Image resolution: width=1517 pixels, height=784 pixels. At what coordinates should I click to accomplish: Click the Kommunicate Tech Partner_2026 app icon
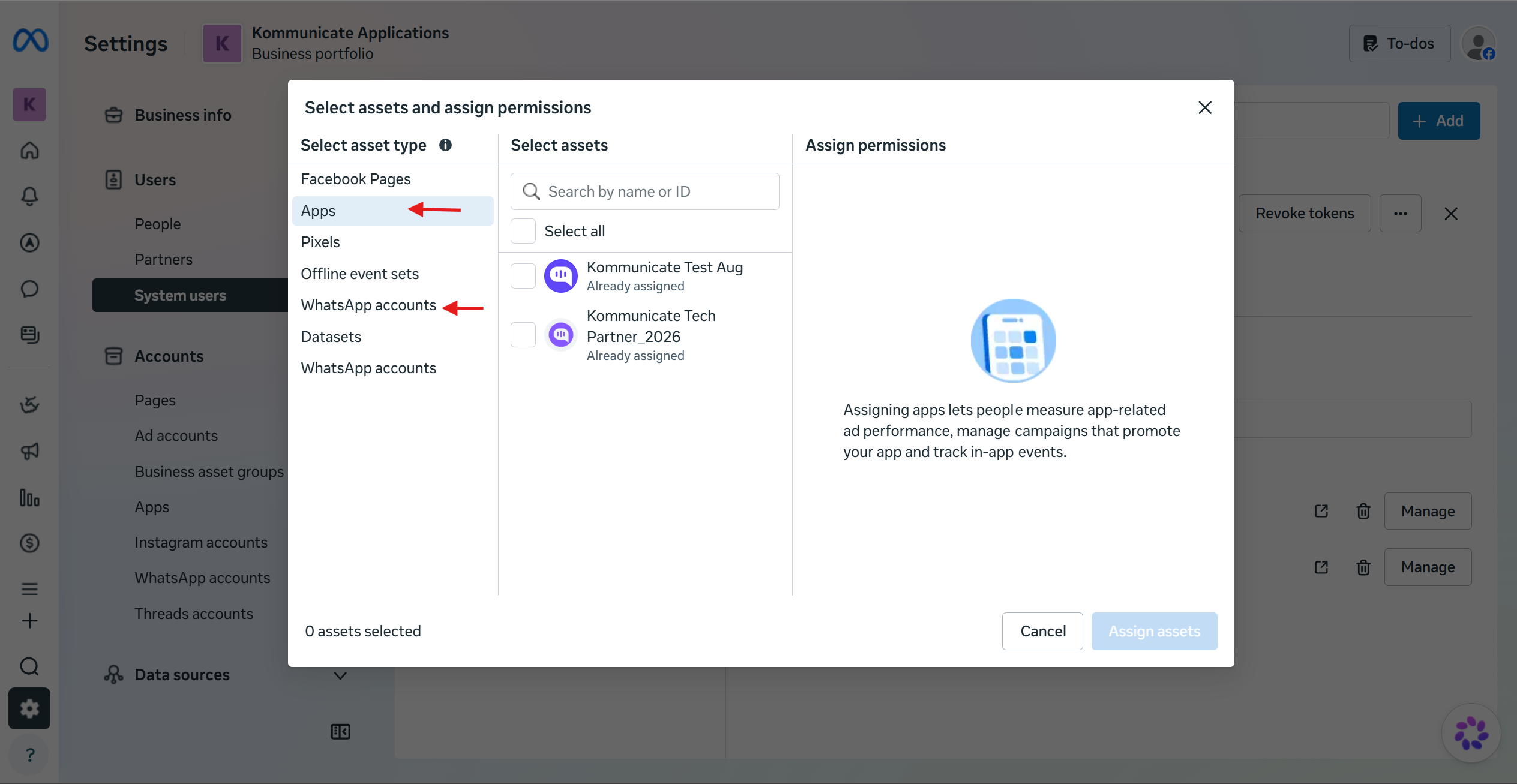(x=561, y=335)
